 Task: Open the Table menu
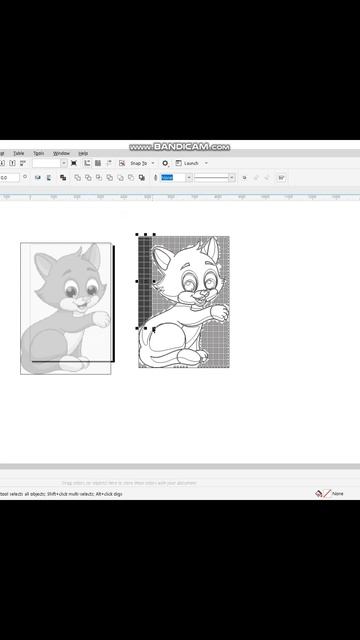click(19, 153)
